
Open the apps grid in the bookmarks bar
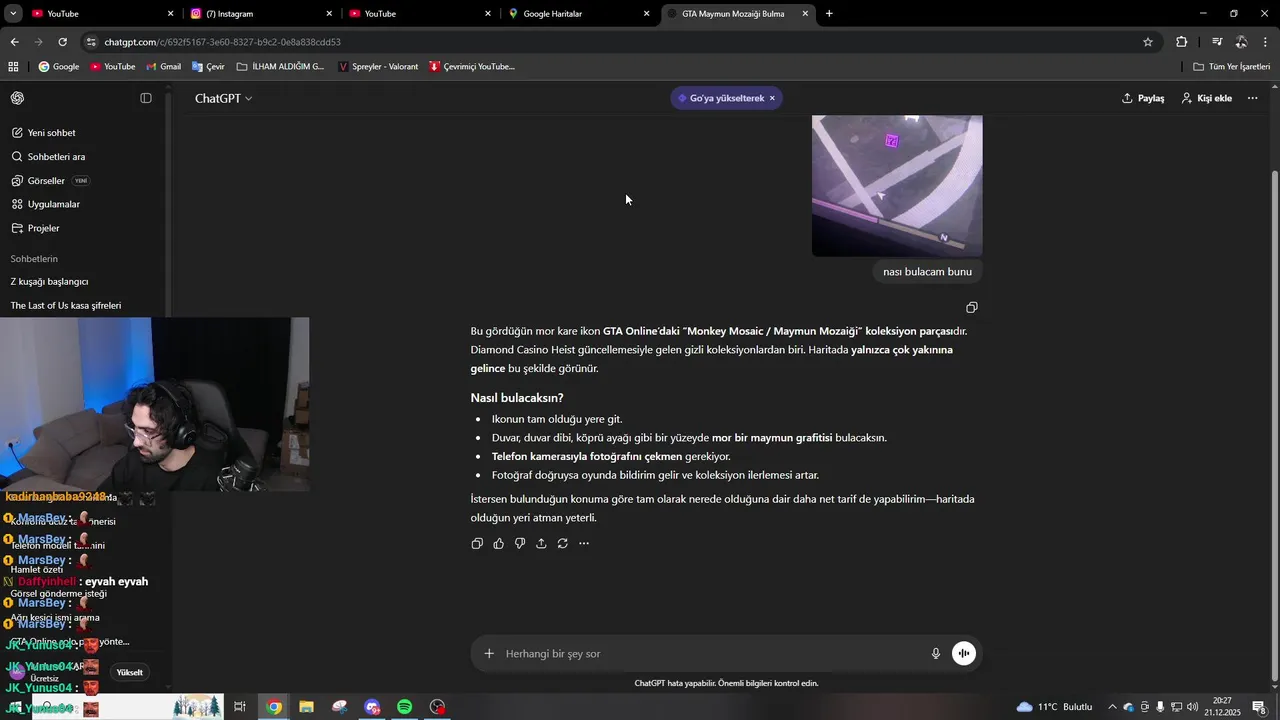[x=13, y=67]
